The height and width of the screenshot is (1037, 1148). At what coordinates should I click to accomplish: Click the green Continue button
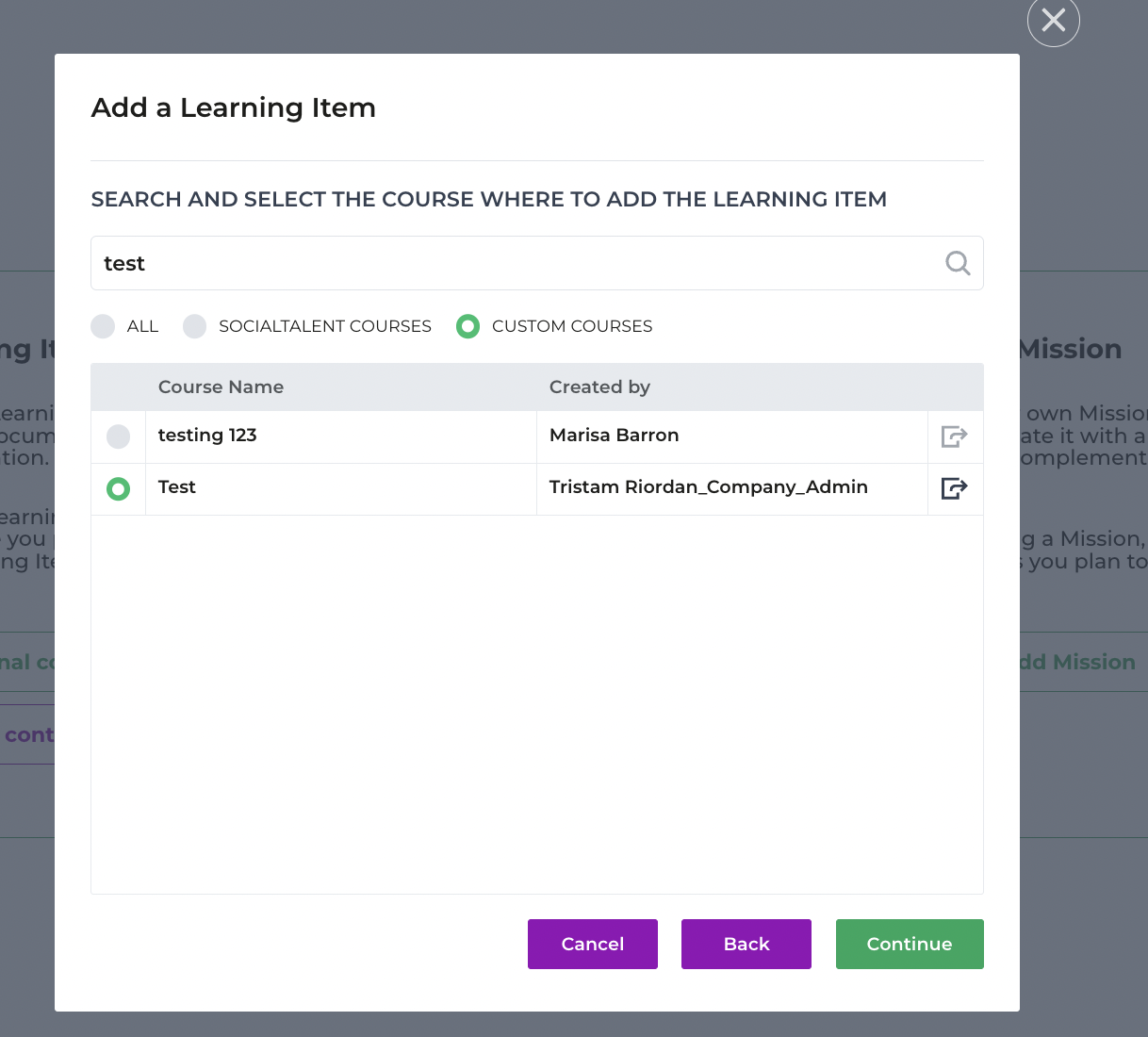point(909,944)
